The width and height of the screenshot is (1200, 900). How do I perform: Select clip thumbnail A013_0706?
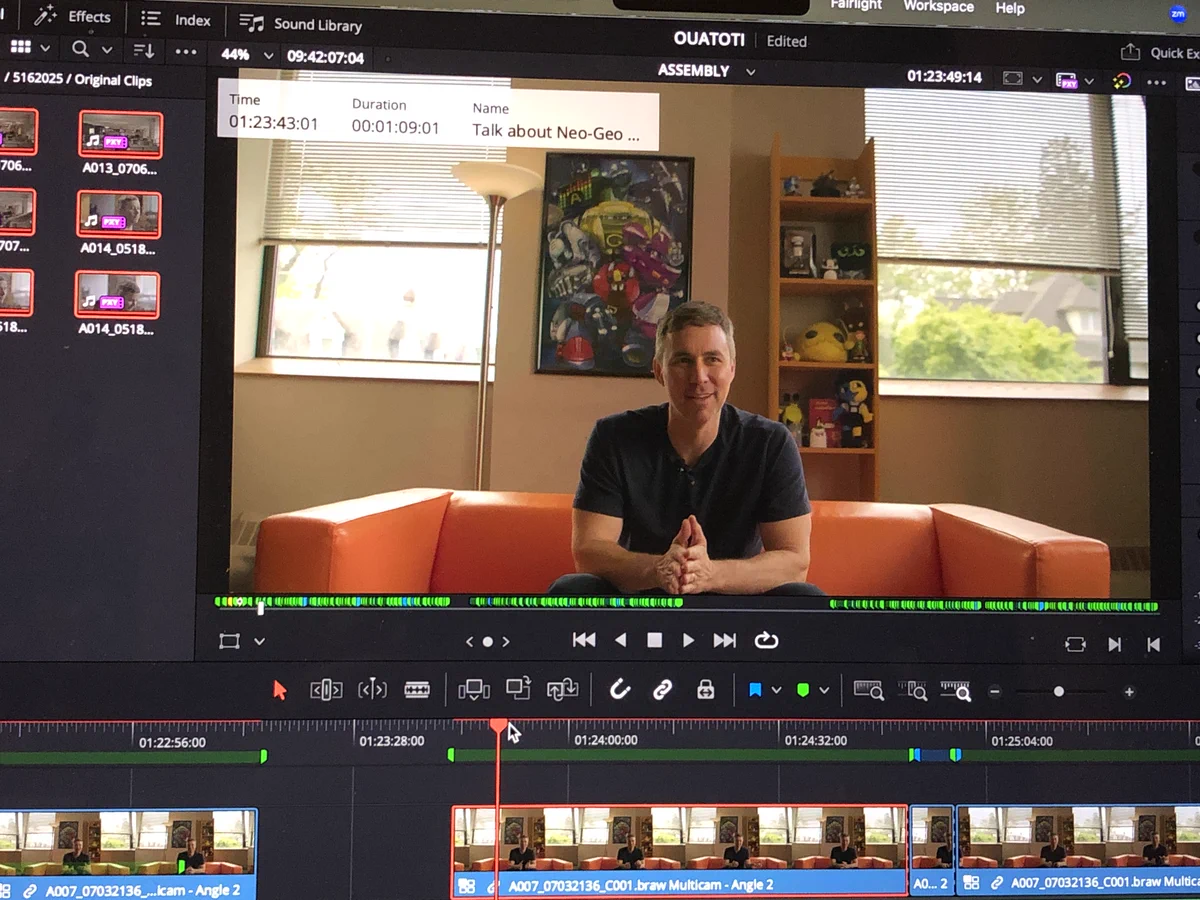click(121, 135)
